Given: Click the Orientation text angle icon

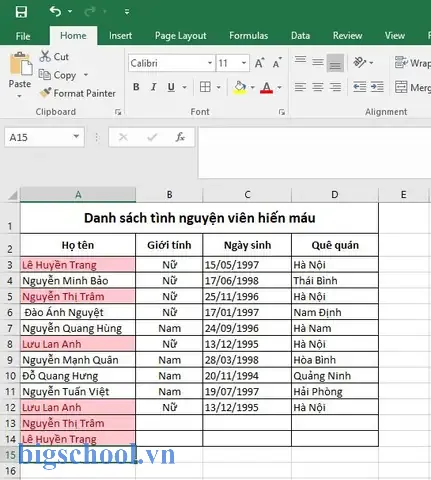Looking at the screenshot, I should pyautogui.click(x=360, y=62).
